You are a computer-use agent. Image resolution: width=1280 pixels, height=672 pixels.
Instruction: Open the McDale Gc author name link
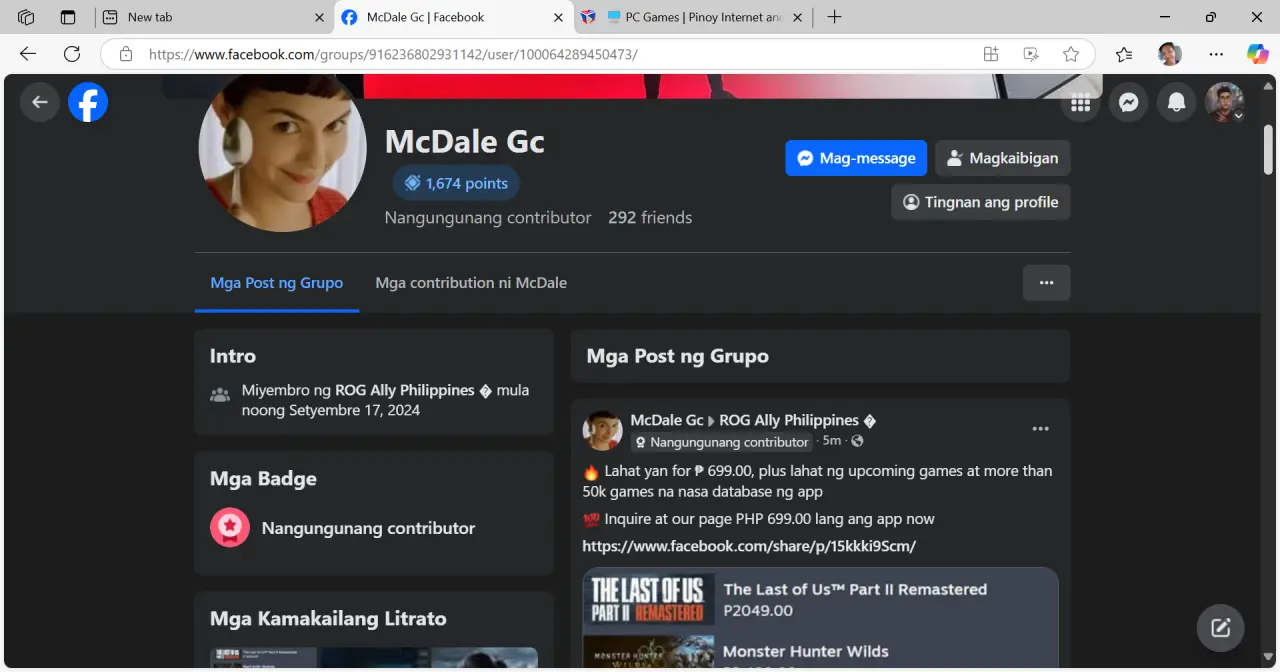point(667,420)
